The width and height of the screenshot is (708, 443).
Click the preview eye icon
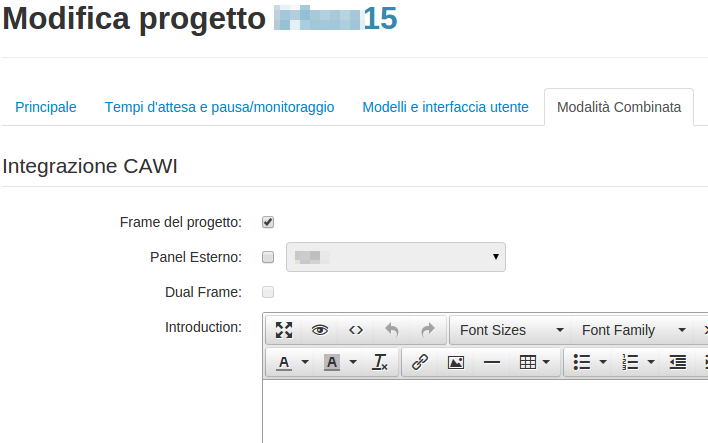(320, 330)
